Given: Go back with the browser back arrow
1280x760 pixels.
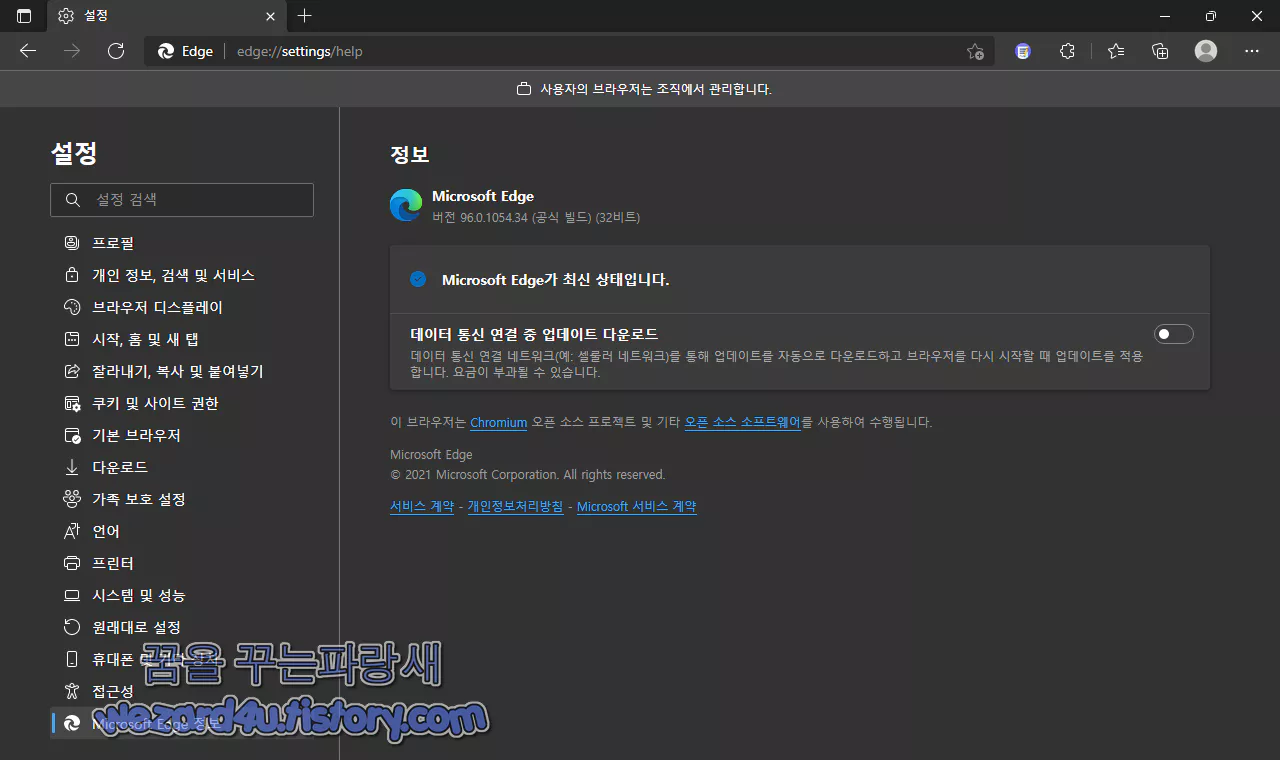Looking at the screenshot, I should [x=28, y=51].
